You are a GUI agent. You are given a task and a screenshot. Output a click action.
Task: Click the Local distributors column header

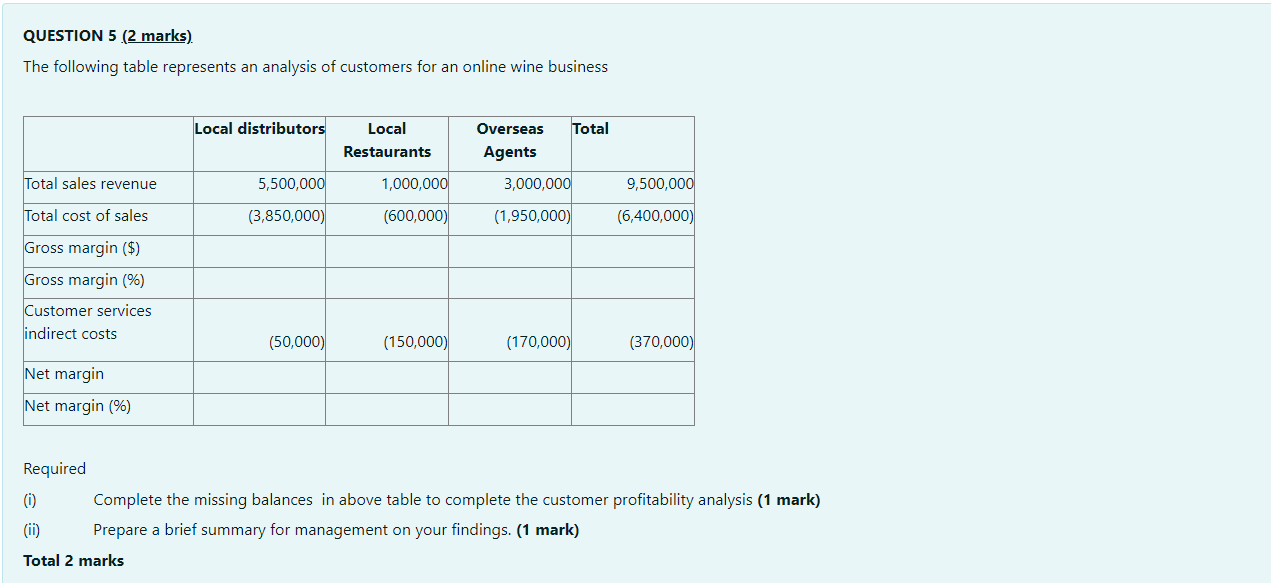coord(259,128)
